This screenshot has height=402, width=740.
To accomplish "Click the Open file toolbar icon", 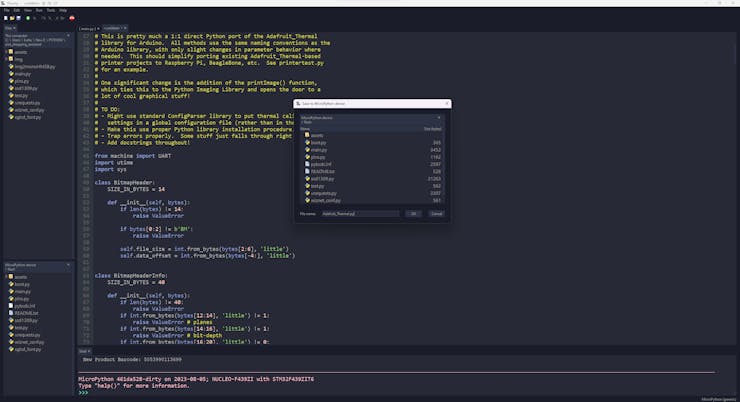I will click(x=11, y=17).
